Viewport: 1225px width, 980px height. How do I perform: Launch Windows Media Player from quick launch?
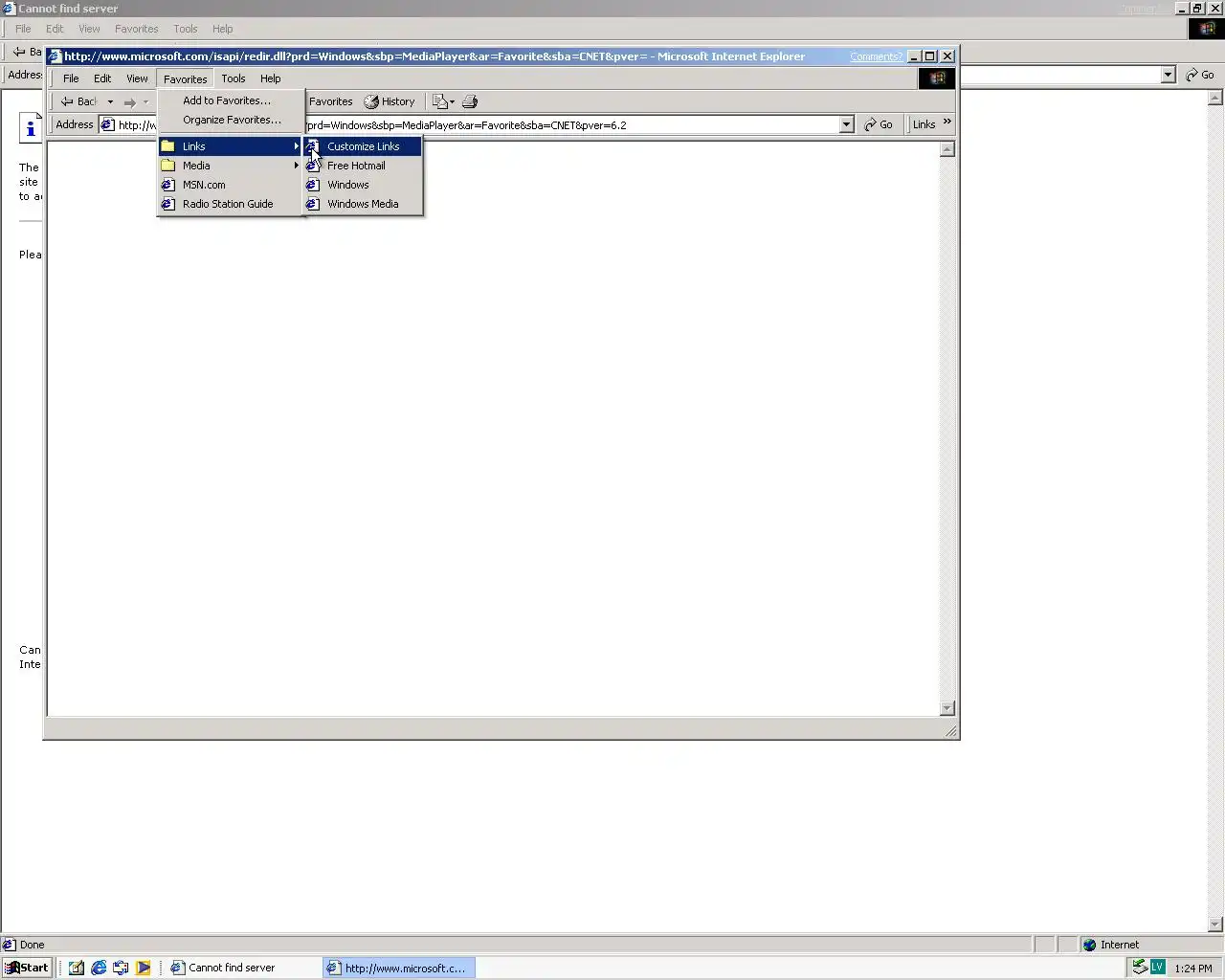tap(143, 968)
